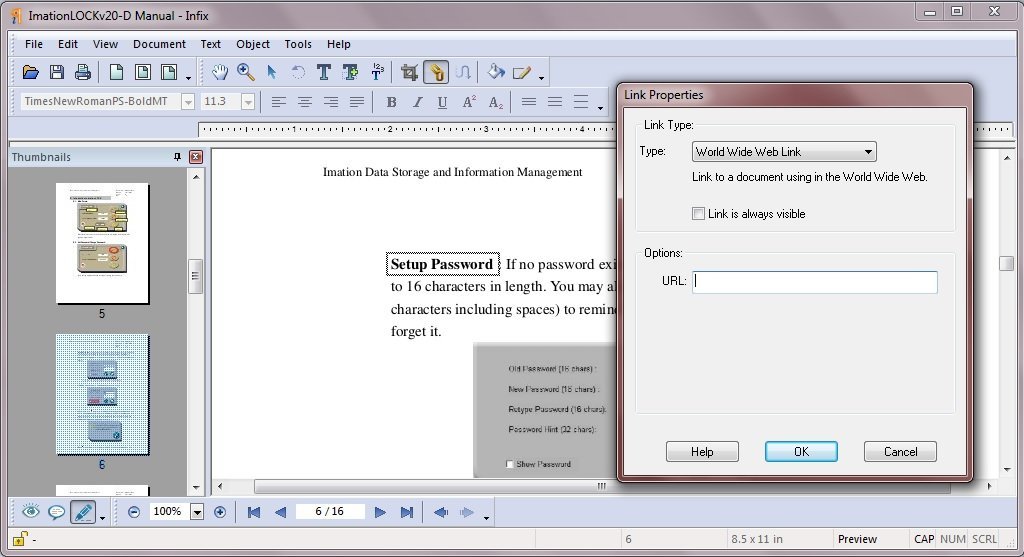Open the Text menu
Image resolution: width=1024 pixels, height=557 pixels.
[210, 44]
